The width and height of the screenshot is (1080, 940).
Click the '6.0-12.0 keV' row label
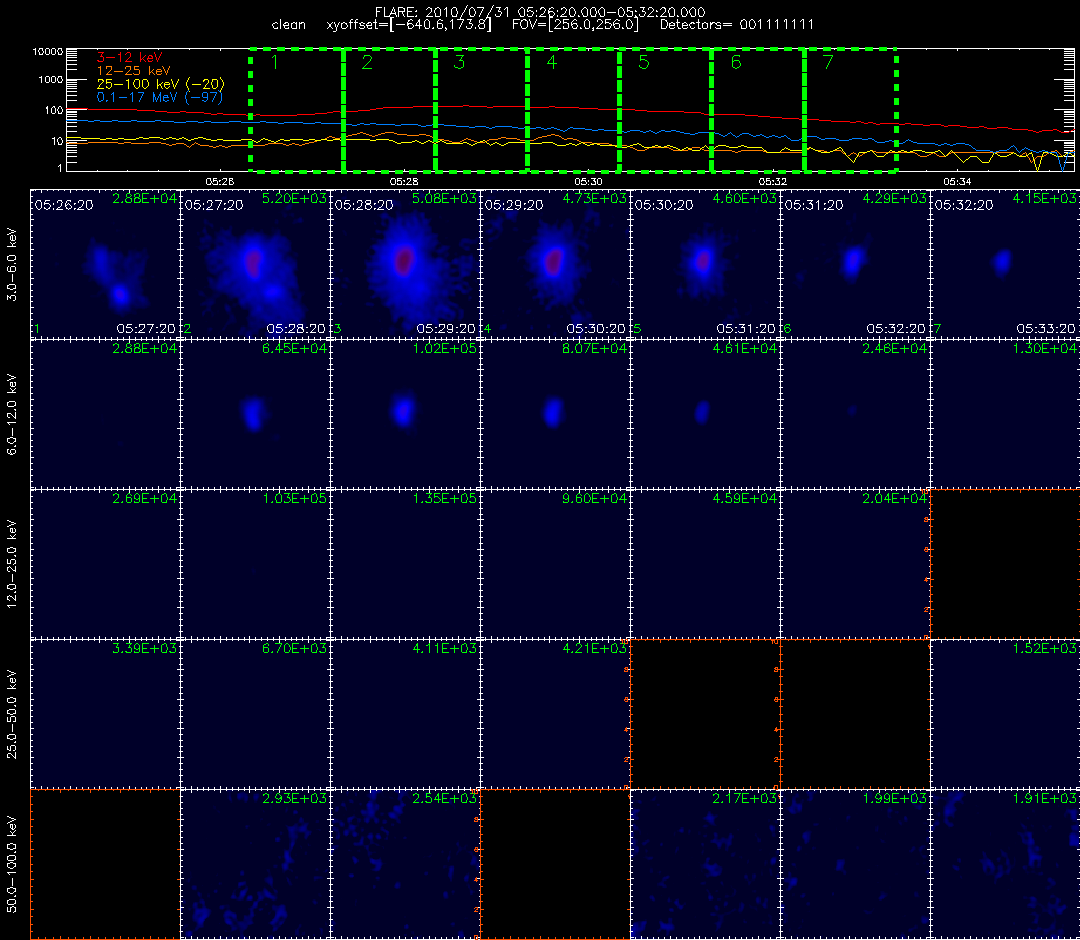tap(12, 415)
